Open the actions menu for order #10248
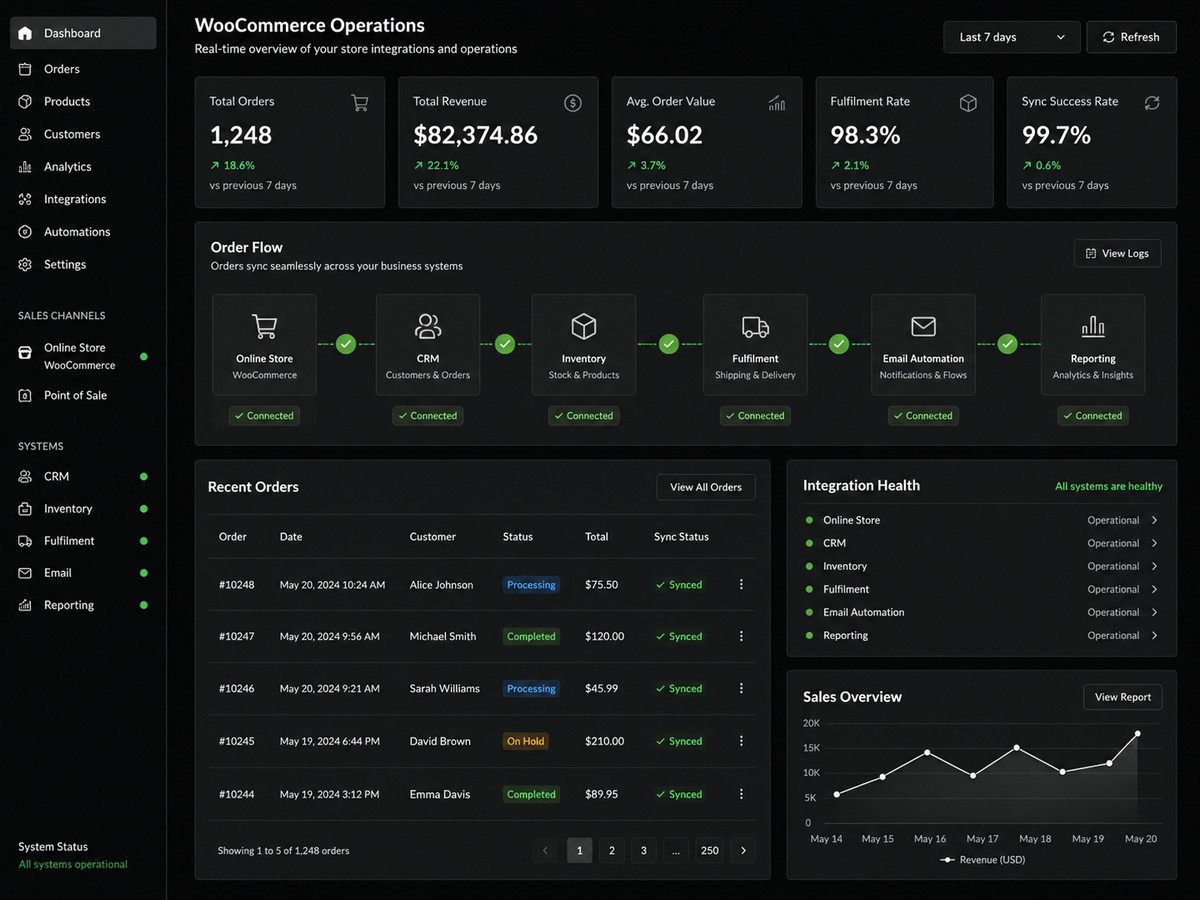The height and width of the screenshot is (900, 1200). pyautogui.click(x=741, y=584)
